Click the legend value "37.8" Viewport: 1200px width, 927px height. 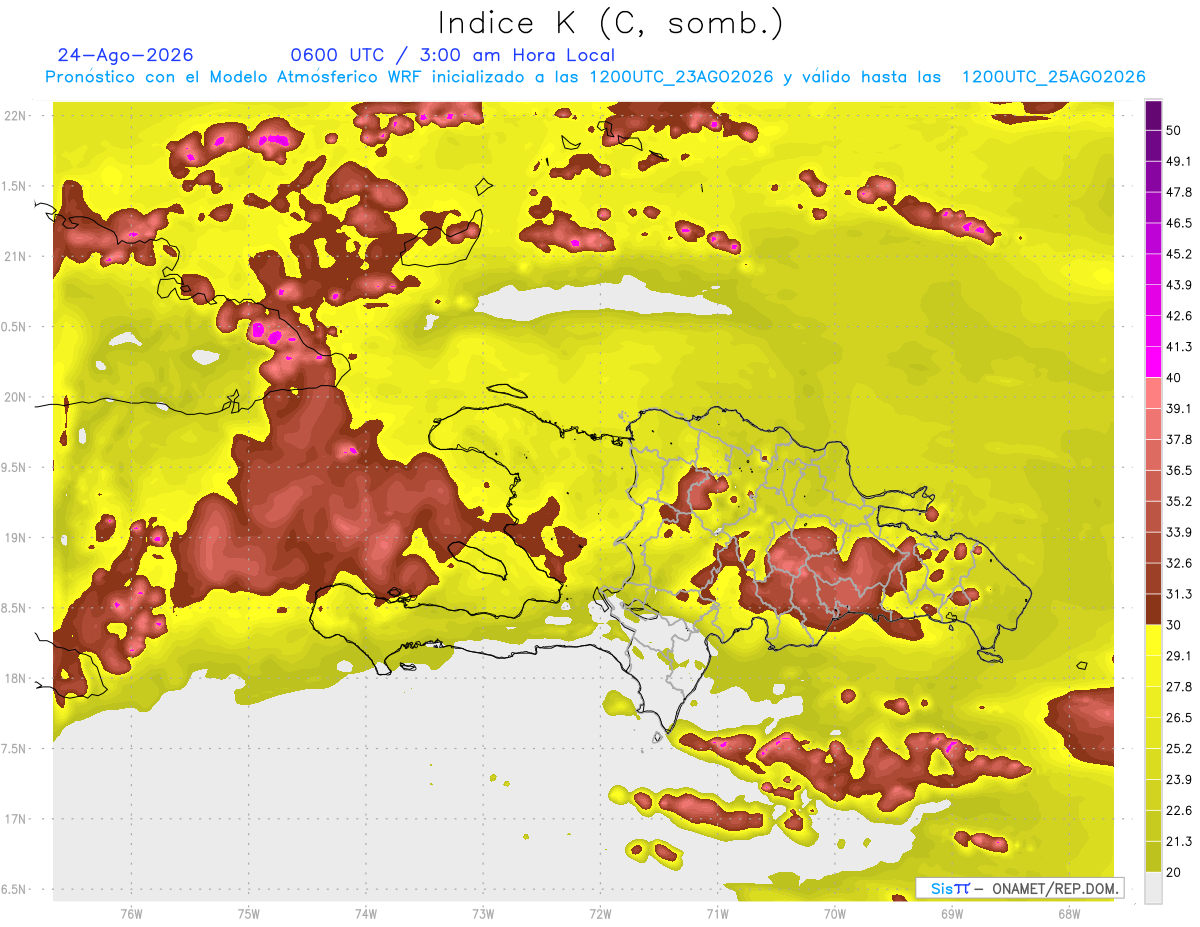(1178, 440)
